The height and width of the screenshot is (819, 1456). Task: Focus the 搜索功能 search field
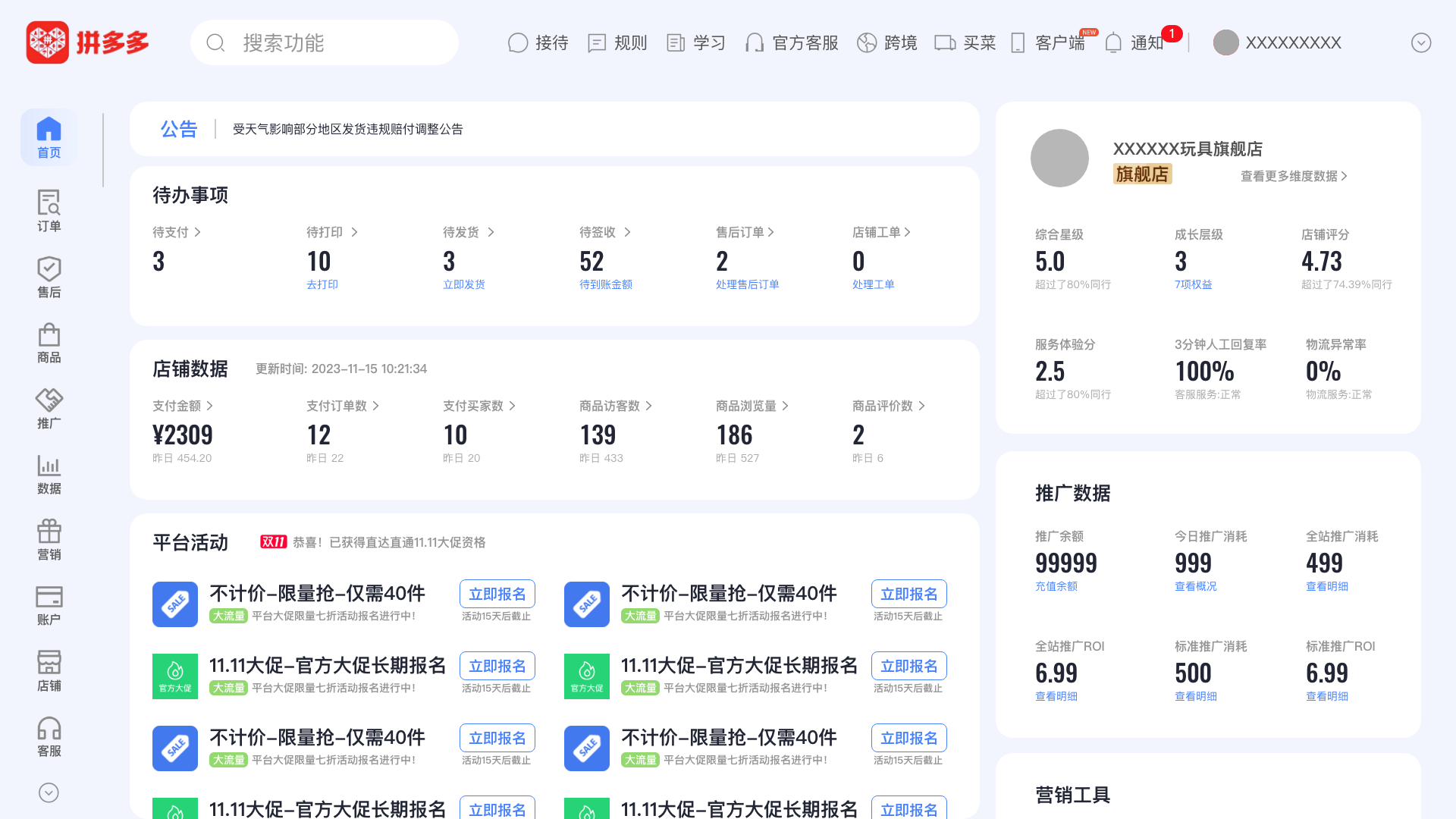tap(325, 43)
